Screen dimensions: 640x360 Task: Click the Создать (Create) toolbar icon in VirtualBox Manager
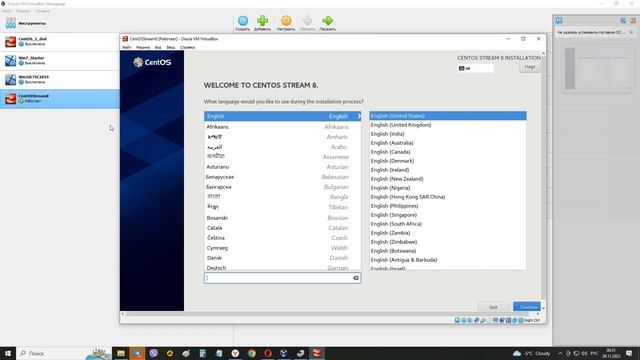[242, 23]
